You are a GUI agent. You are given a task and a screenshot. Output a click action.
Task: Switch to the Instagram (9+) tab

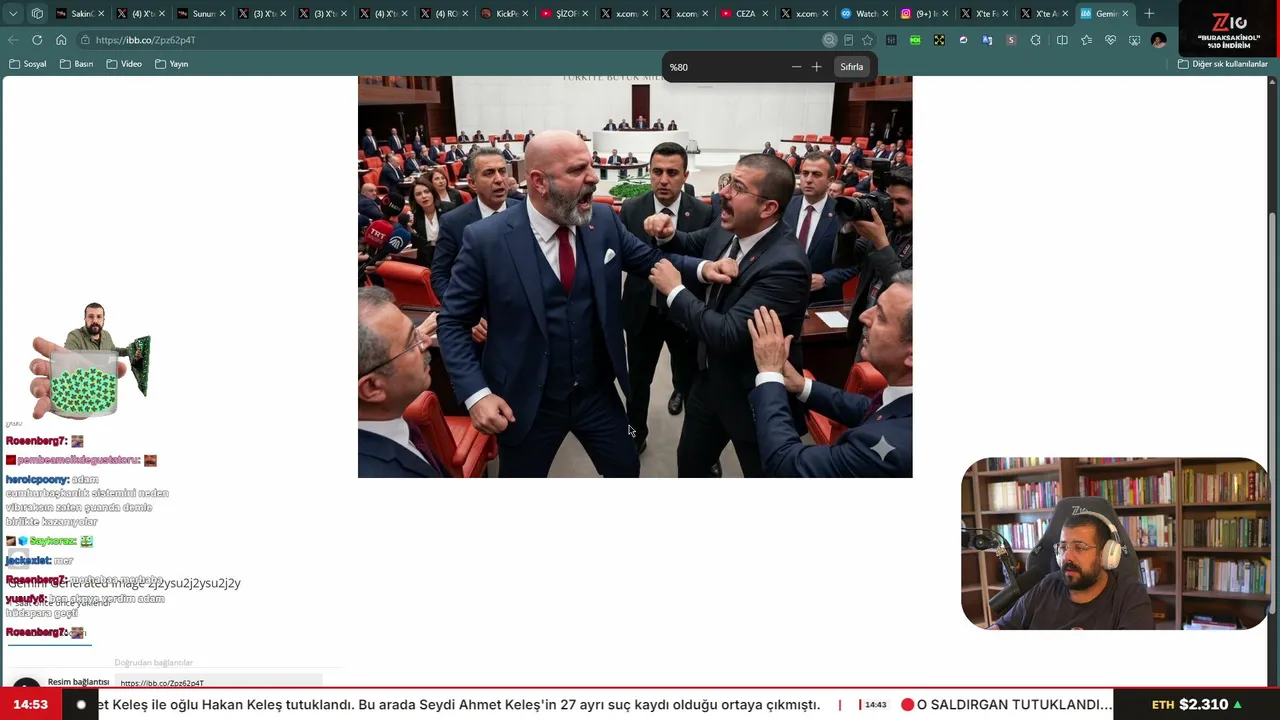point(925,14)
